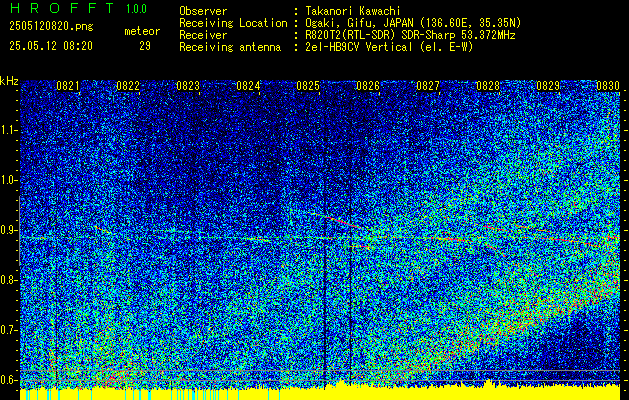Viewport: 629px width, 400px height.
Task: Click the red meteor echo trace after 0825
Action: [341, 221]
